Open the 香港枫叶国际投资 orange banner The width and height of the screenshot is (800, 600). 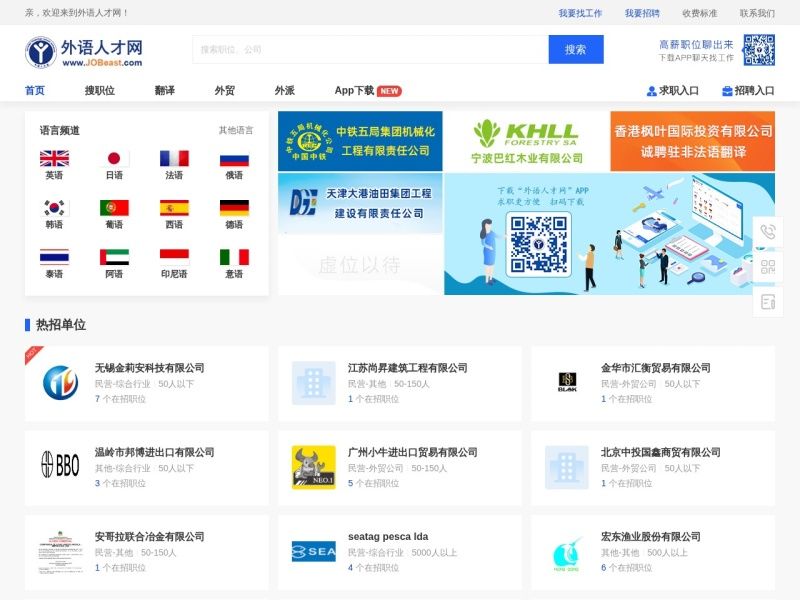(x=693, y=141)
